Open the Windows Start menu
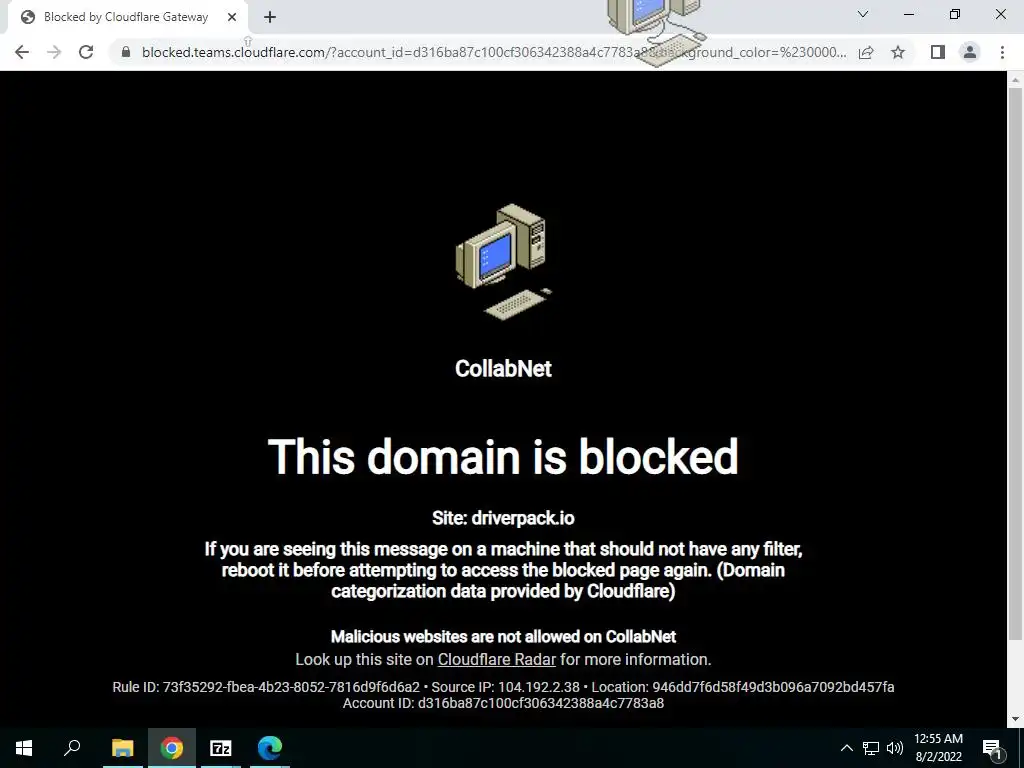Viewport: 1024px width, 768px height. pos(24,748)
